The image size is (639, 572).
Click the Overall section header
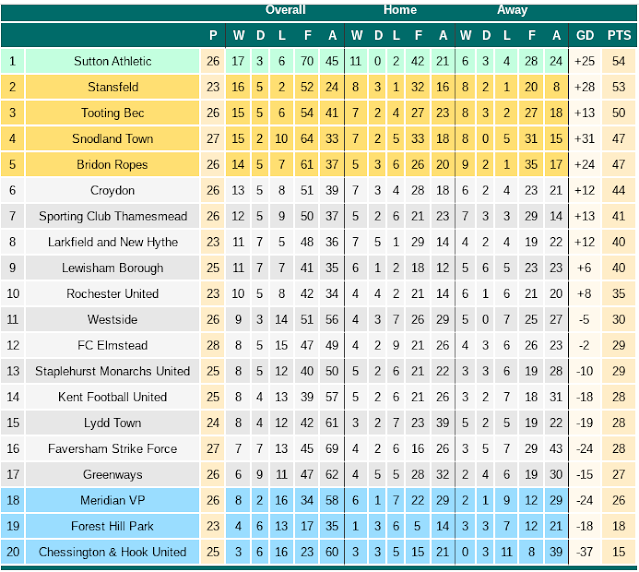tap(285, 10)
